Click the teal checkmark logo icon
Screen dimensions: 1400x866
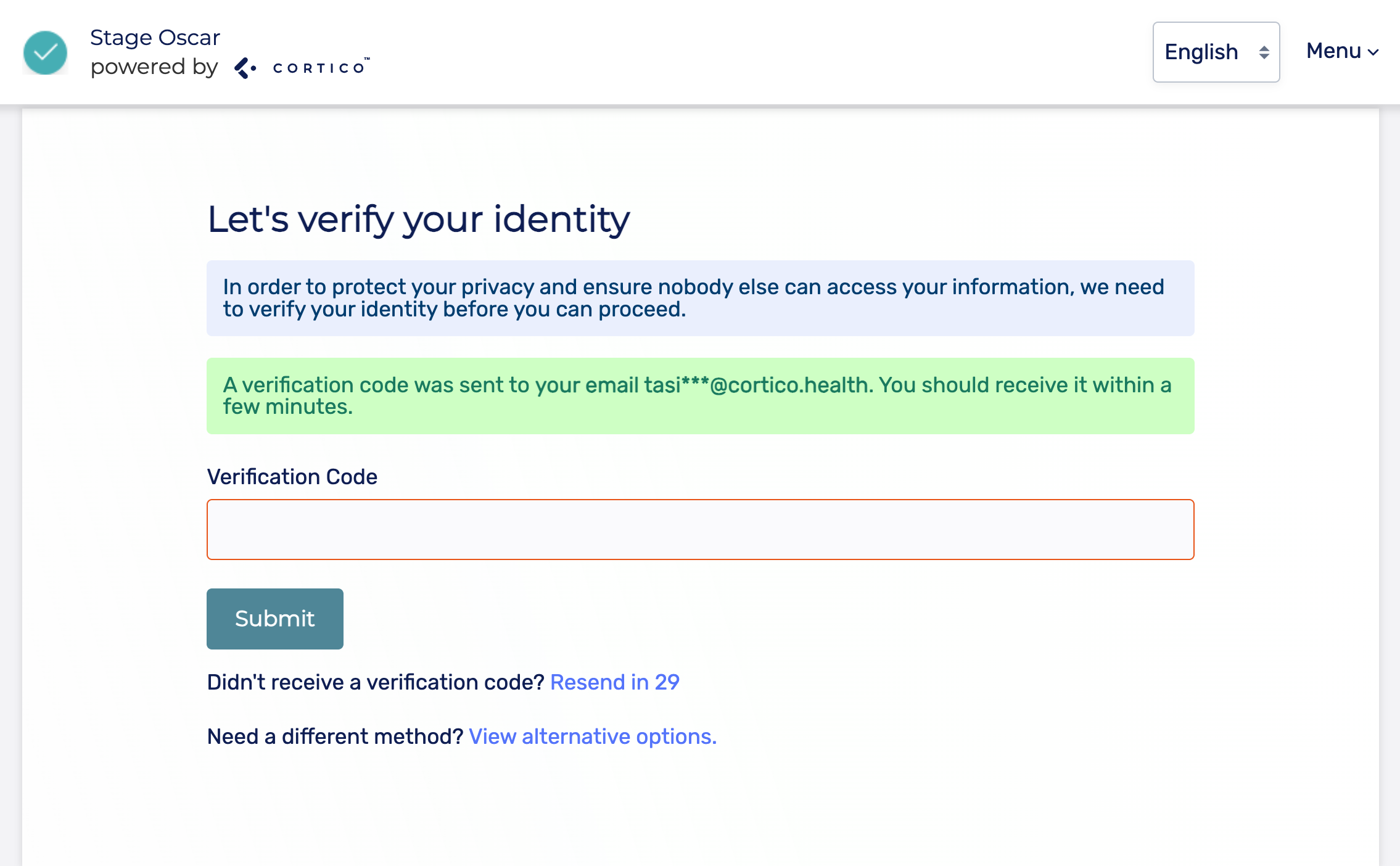(45, 53)
